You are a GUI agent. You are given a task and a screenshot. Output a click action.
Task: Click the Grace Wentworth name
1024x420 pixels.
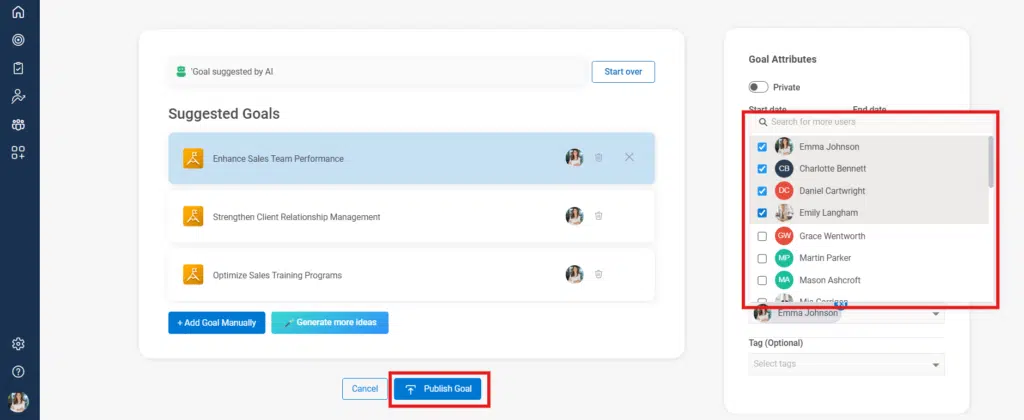(x=832, y=236)
